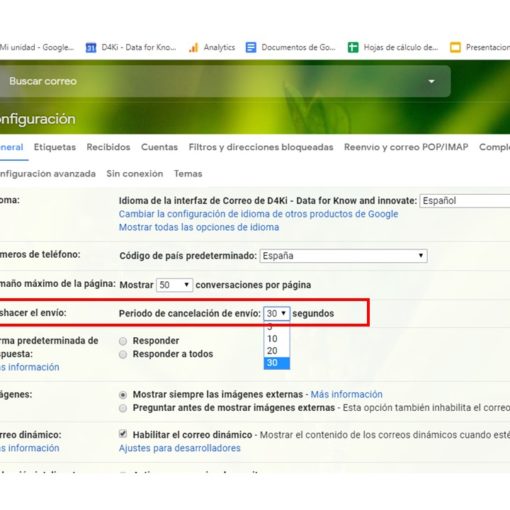Image resolution: width=510 pixels, height=510 pixels.
Task: Go to Filtros y direcciones bloqueadas tab
Action: tap(261, 147)
